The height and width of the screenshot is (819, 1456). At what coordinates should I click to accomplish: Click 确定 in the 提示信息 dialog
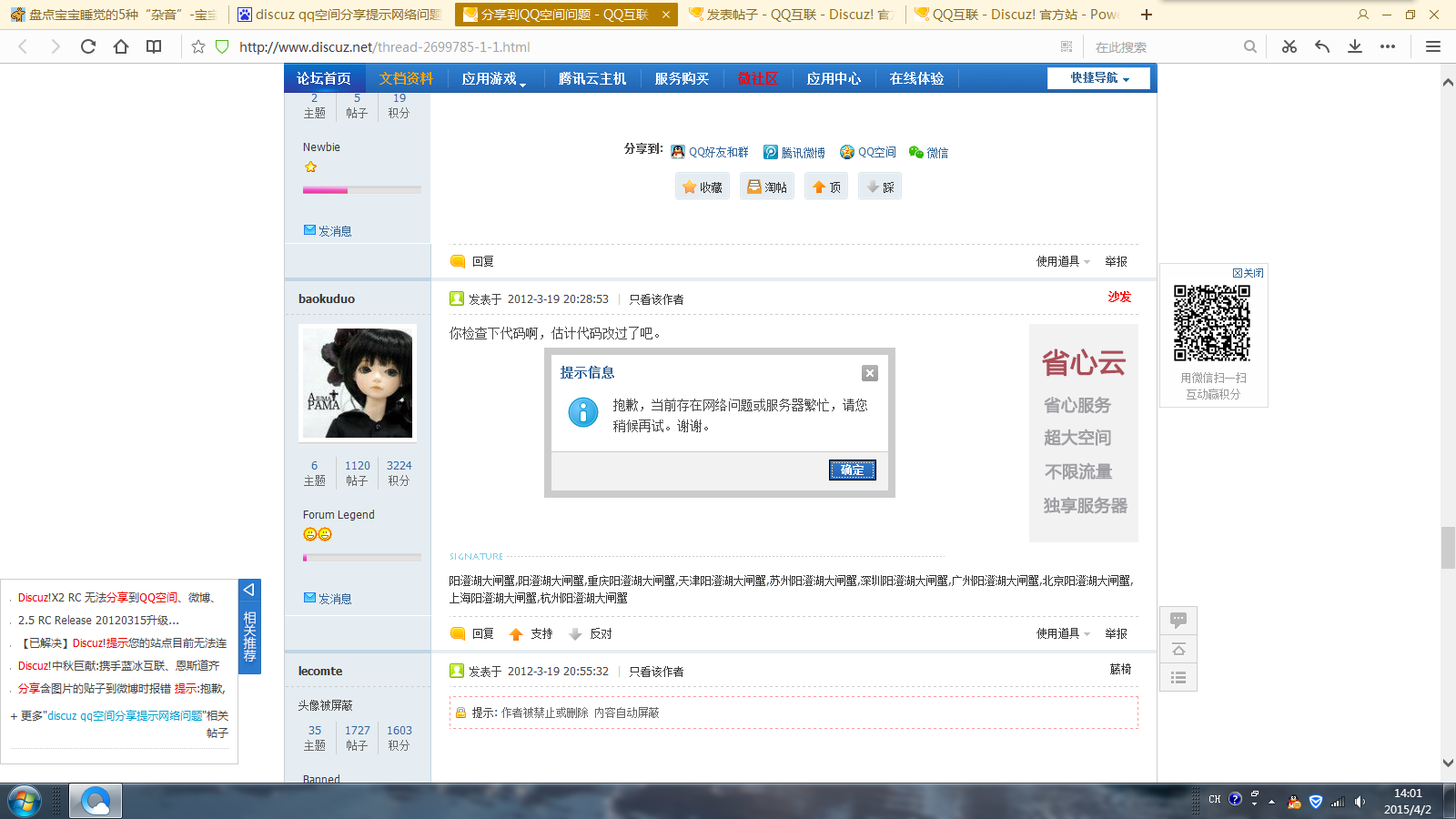point(853,470)
